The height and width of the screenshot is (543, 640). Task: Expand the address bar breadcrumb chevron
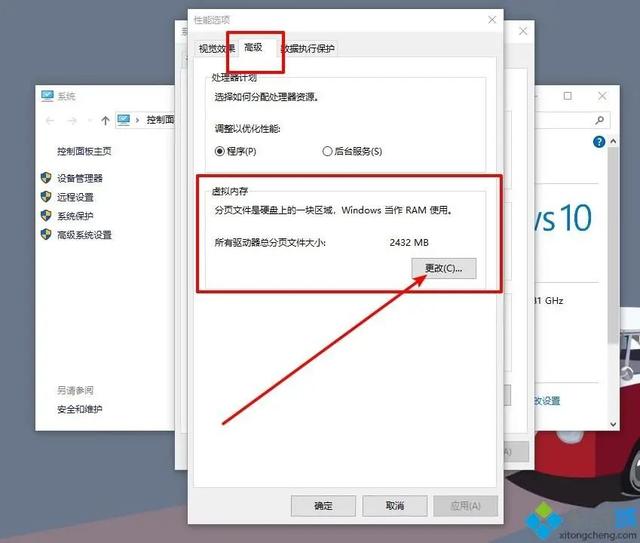138,120
